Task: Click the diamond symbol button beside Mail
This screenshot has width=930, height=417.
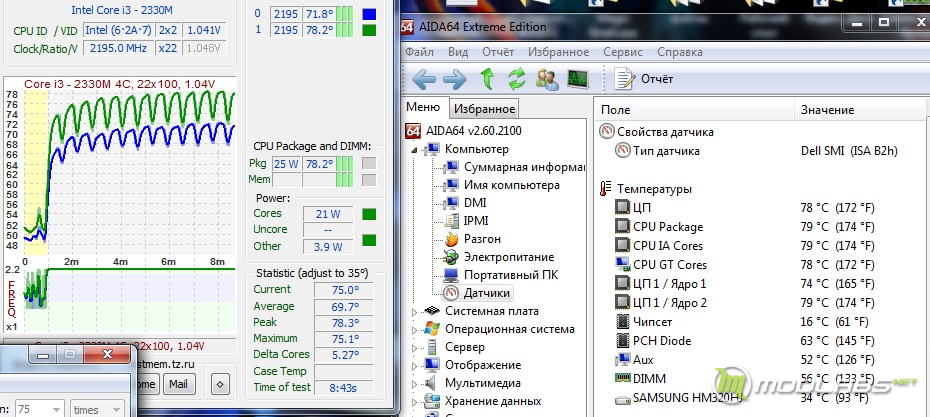Action: [219, 384]
